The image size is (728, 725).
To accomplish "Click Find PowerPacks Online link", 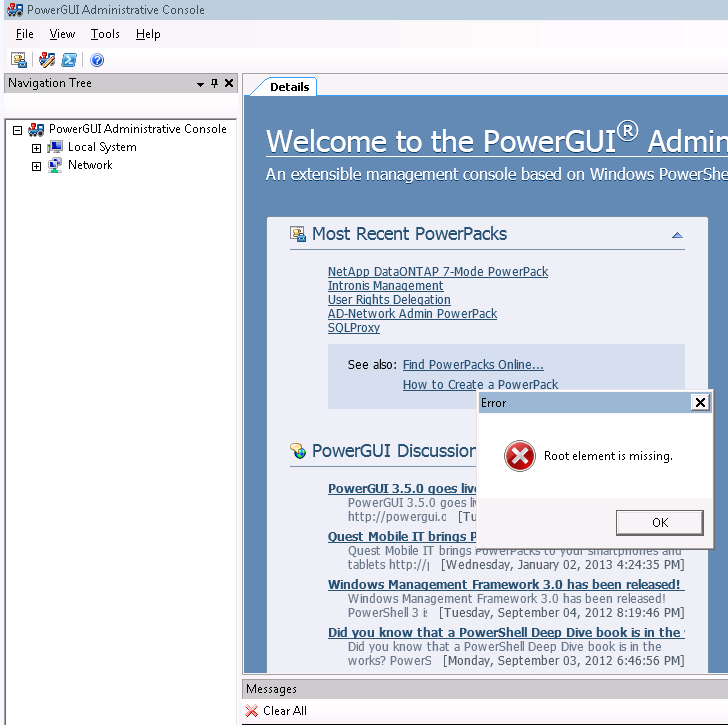I will click(473, 365).
